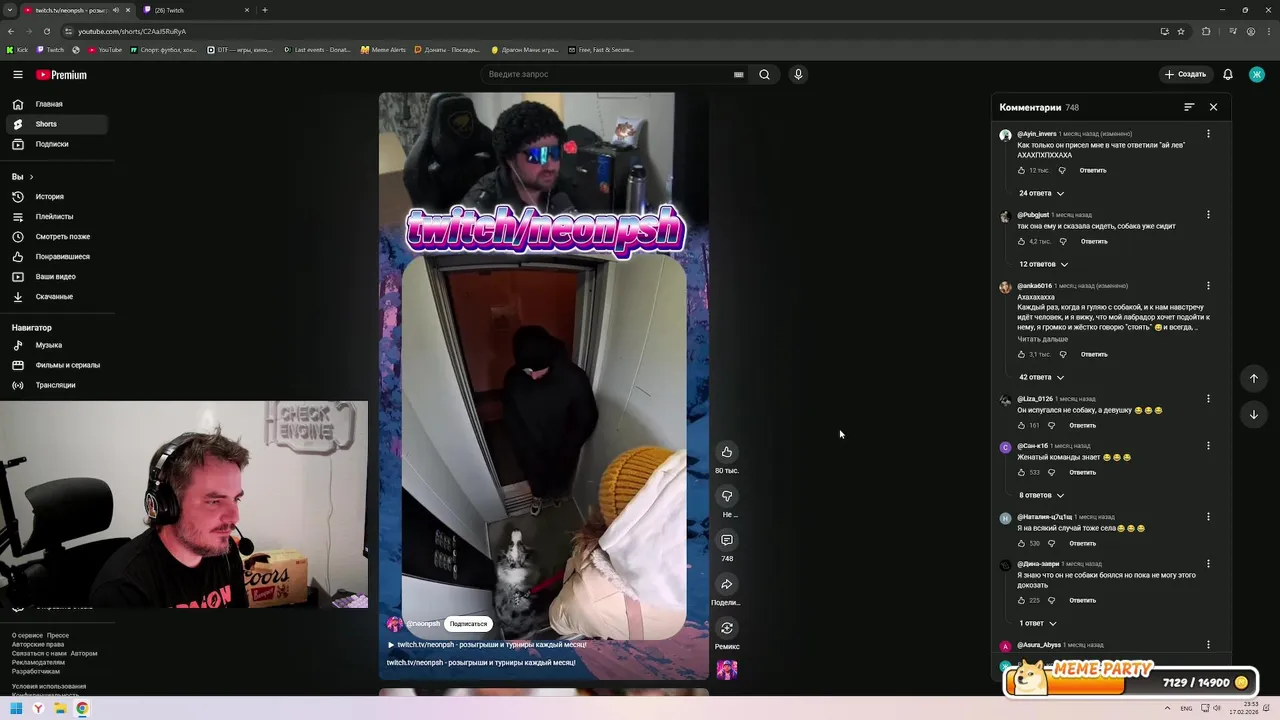Go to the next Short arrow
Image resolution: width=1280 pixels, height=720 pixels.
point(1254,414)
